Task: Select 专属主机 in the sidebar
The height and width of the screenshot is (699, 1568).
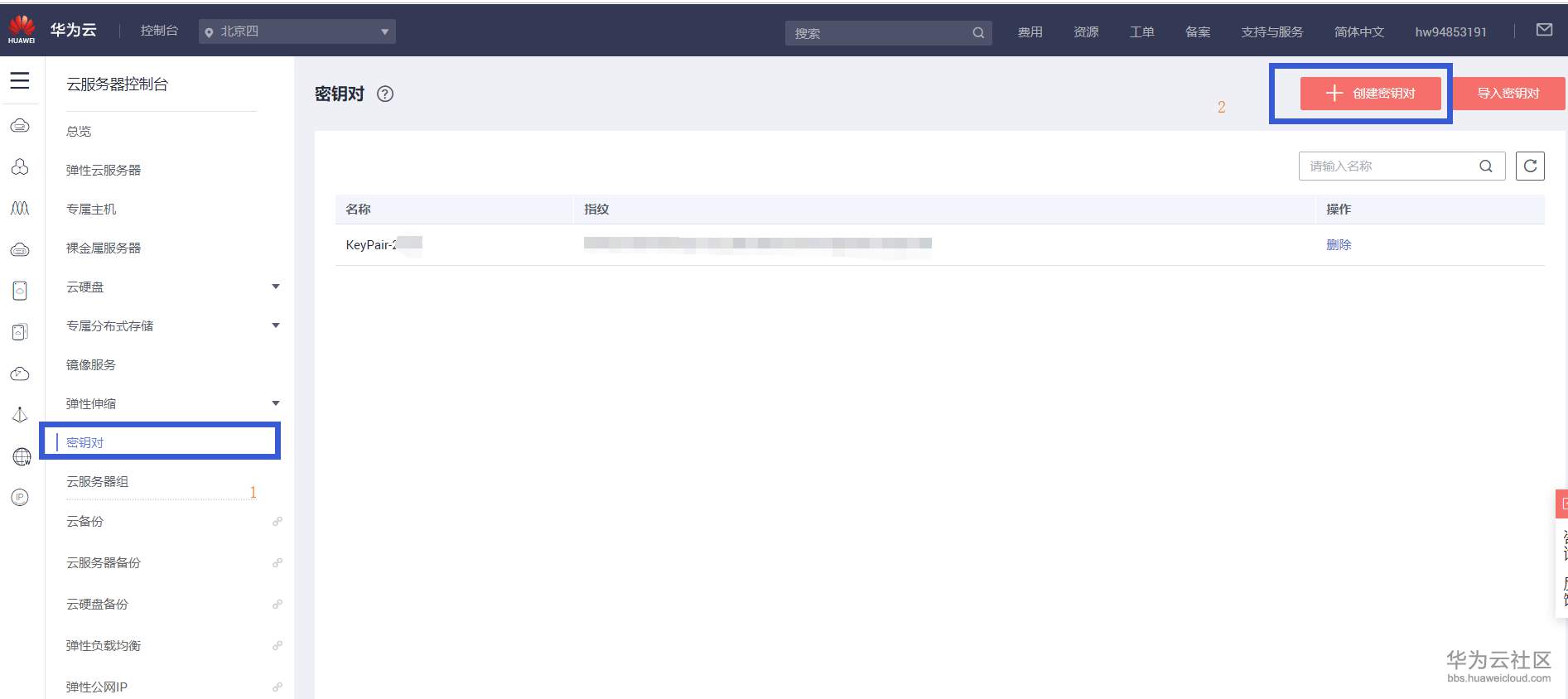Action: pyautogui.click(x=91, y=209)
